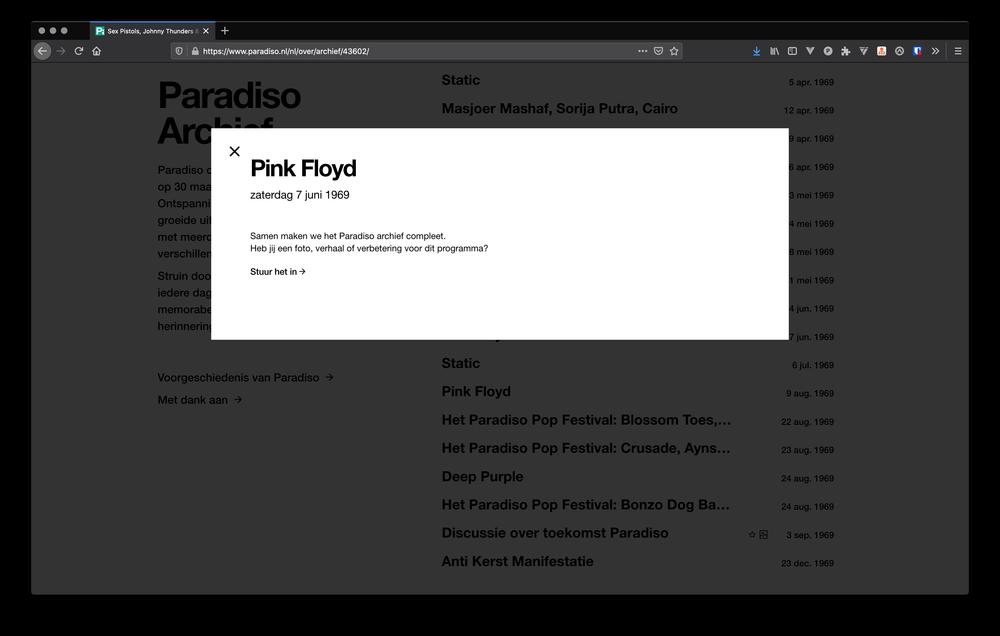Show tracking protection shield info
This screenshot has width=1000, height=636.
pos(180,51)
